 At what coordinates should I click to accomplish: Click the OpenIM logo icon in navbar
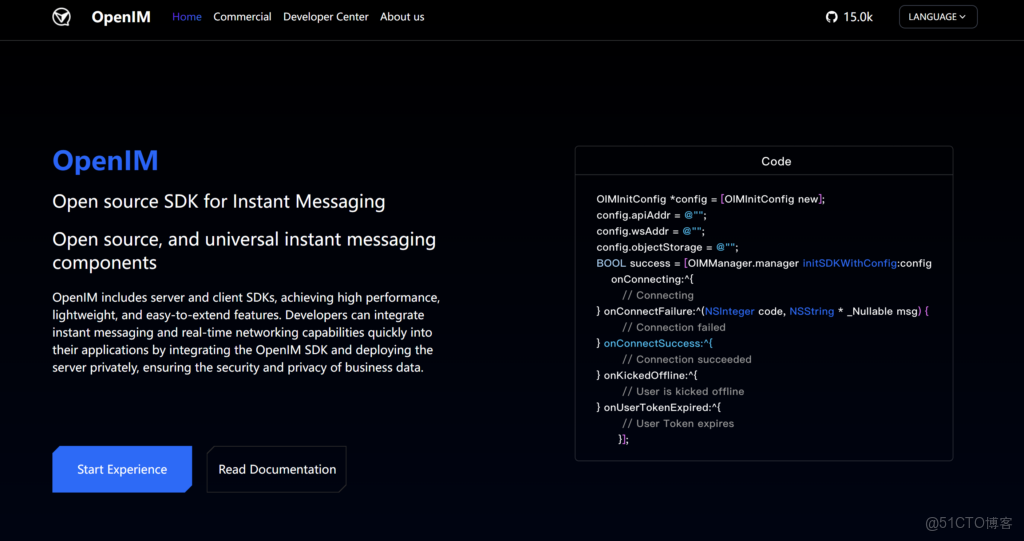pyautogui.click(x=62, y=17)
